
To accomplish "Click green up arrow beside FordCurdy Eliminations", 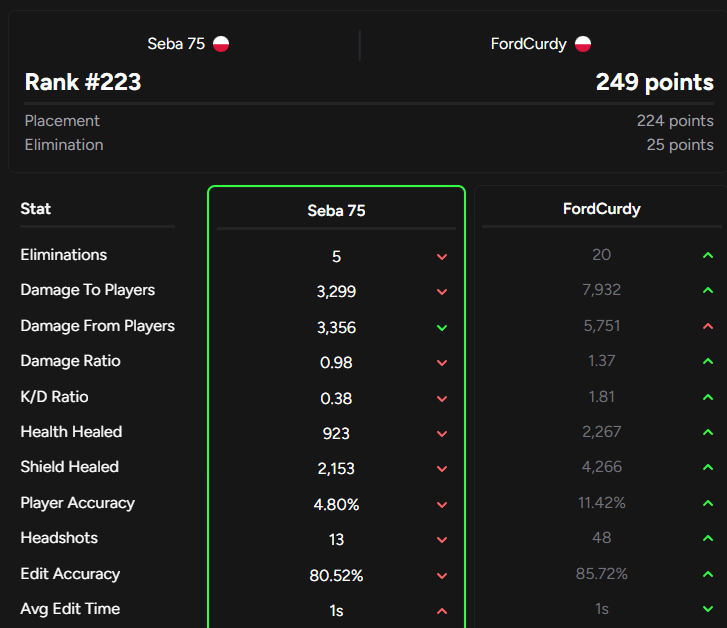I will (708, 255).
